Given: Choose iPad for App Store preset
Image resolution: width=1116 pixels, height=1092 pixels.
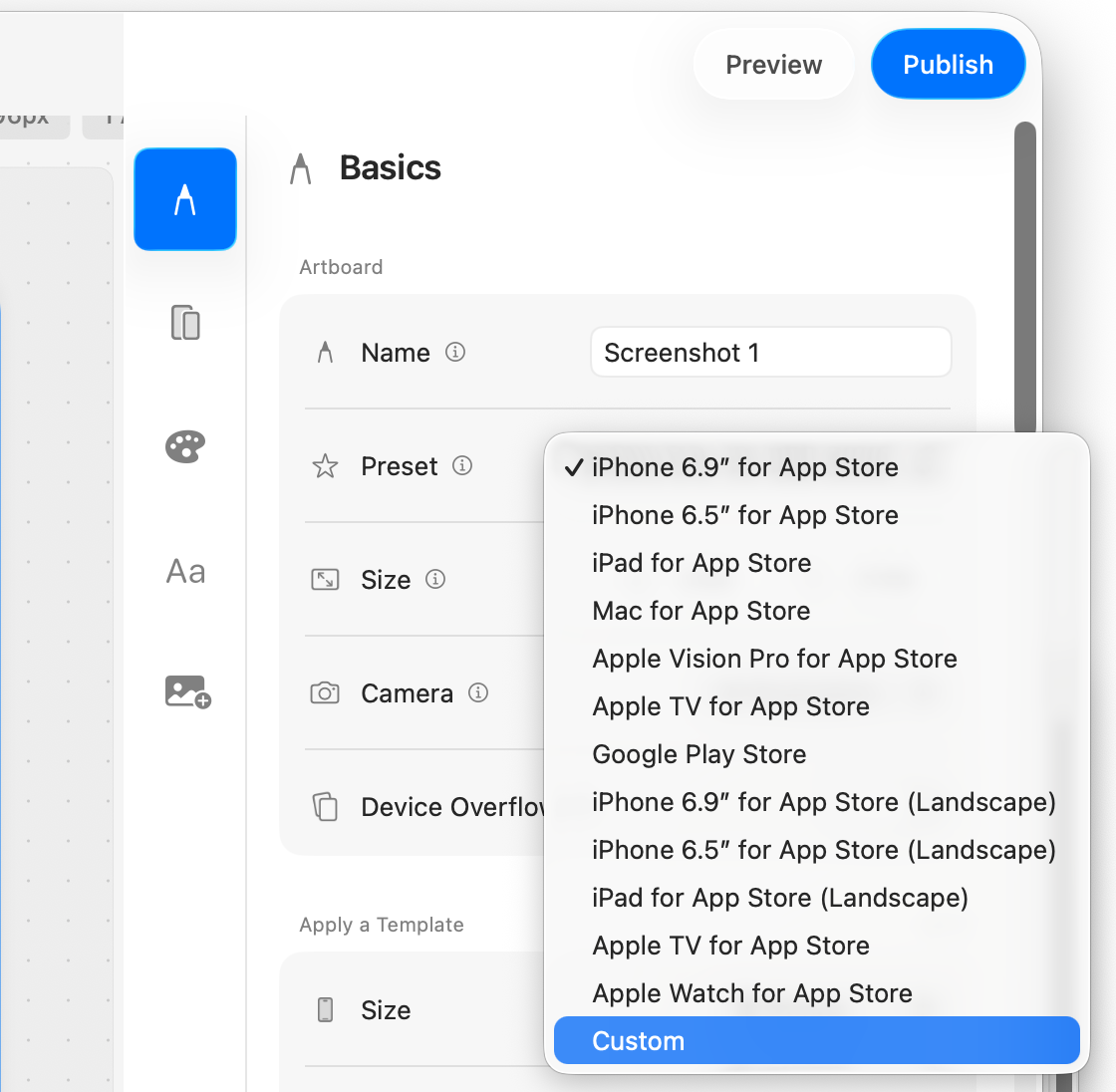Looking at the screenshot, I should click(x=816, y=562).
